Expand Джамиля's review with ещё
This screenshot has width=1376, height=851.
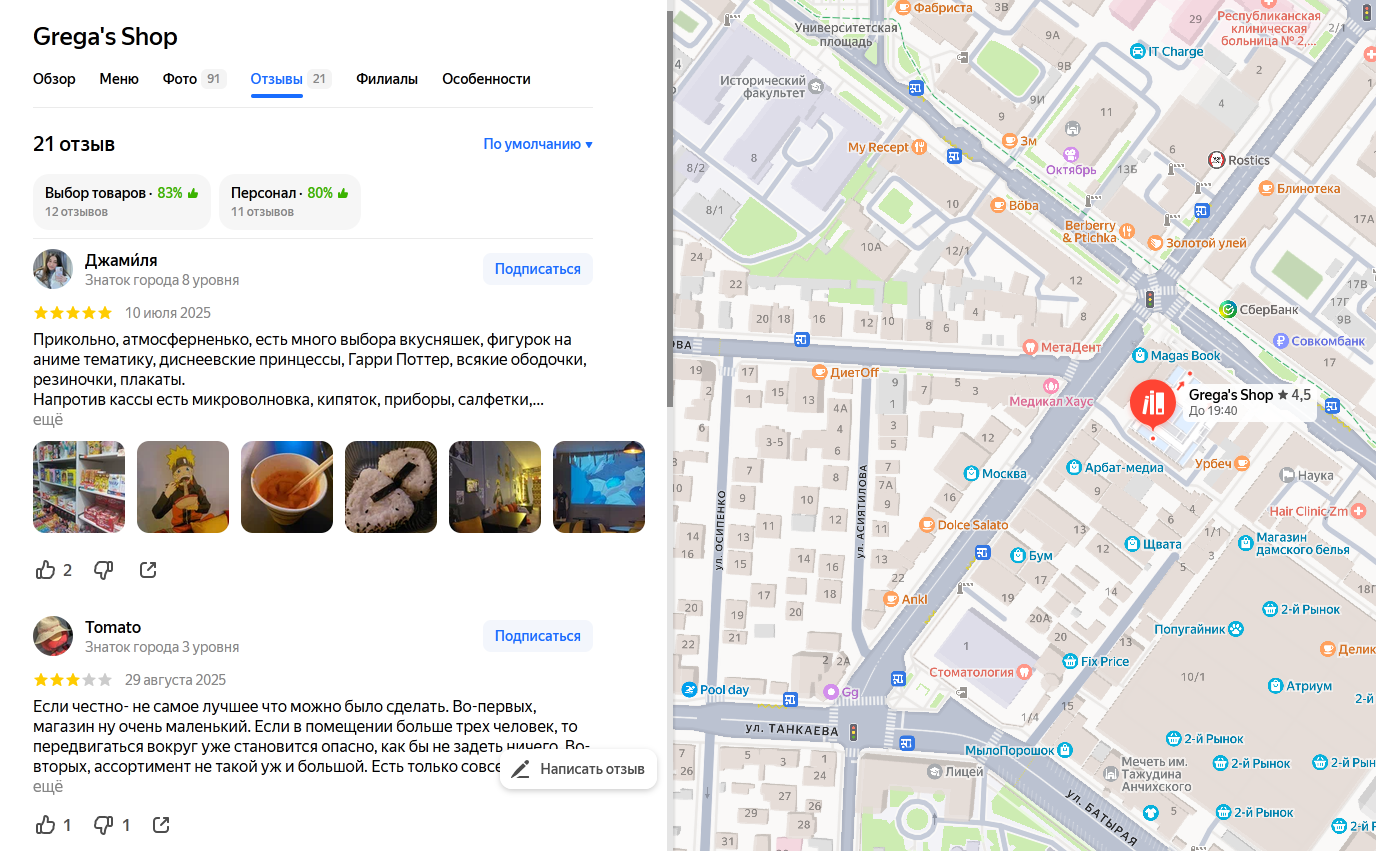(x=48, y=420)
